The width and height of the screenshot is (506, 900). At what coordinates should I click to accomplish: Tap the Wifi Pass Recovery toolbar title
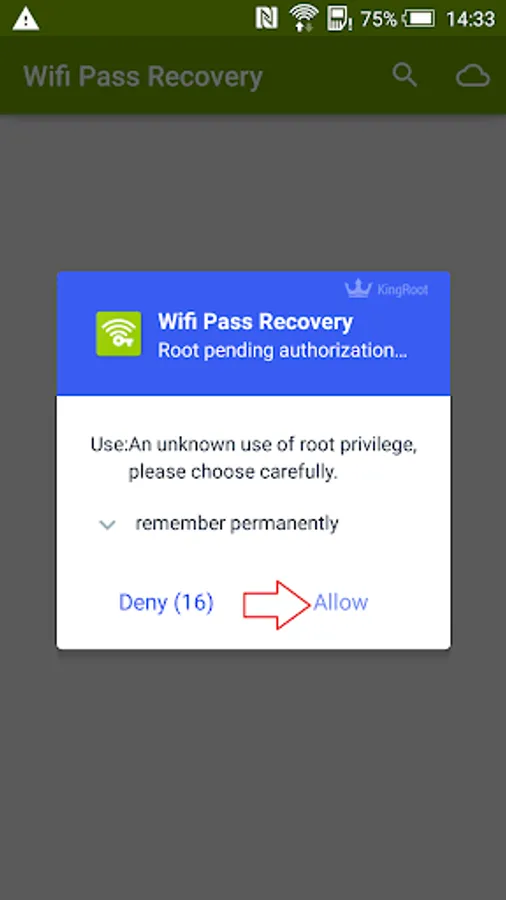[x=143, y=76]
